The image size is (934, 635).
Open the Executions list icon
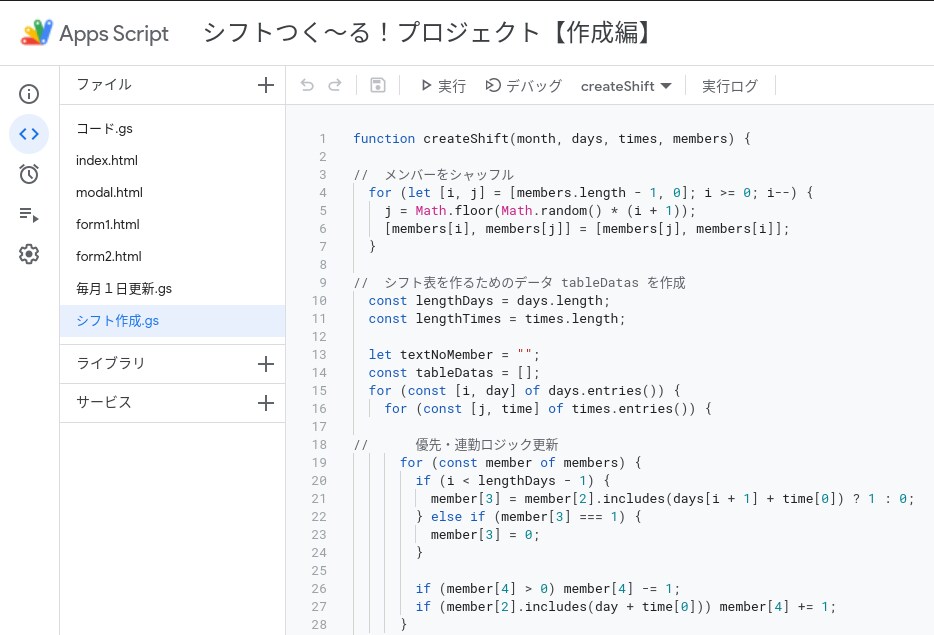point(29,214)
